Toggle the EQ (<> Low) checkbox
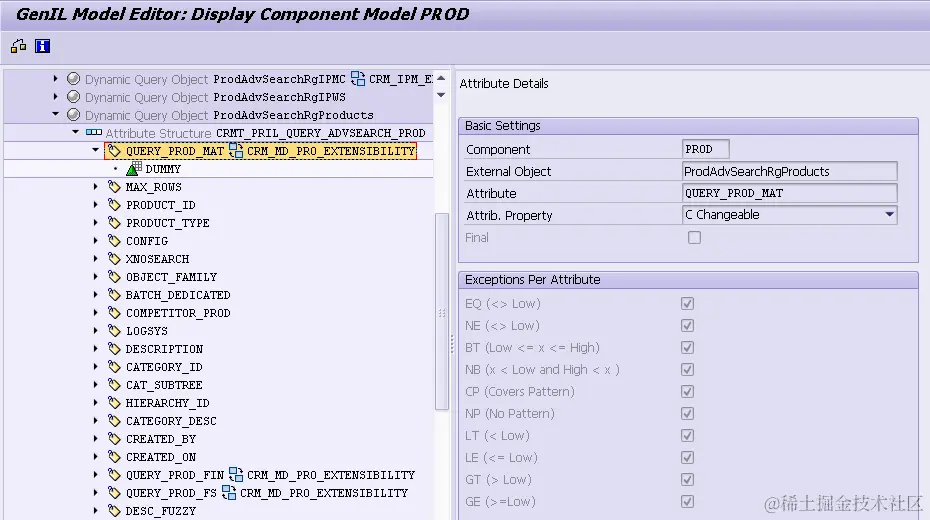This screenshot has height=520, width=930. pyautogui.click(x=687, y=304)
